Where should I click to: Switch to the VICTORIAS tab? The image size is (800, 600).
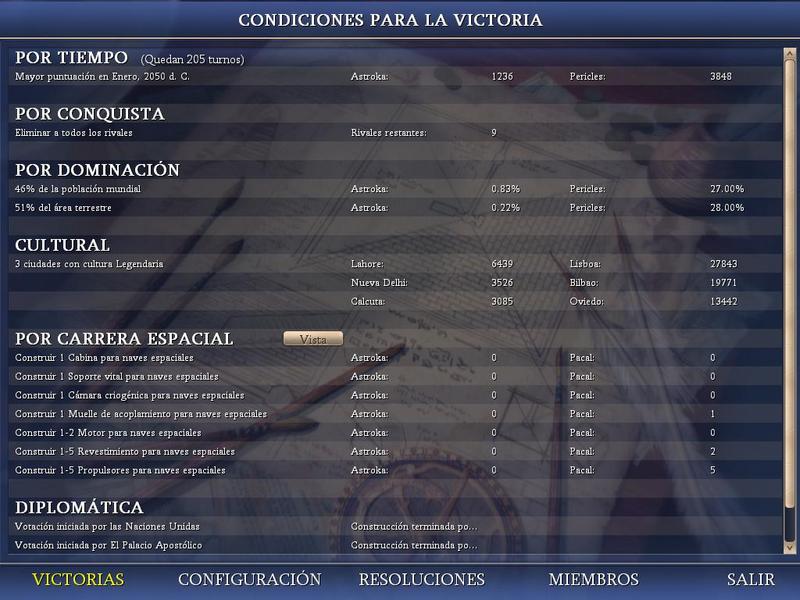(78, 580)
